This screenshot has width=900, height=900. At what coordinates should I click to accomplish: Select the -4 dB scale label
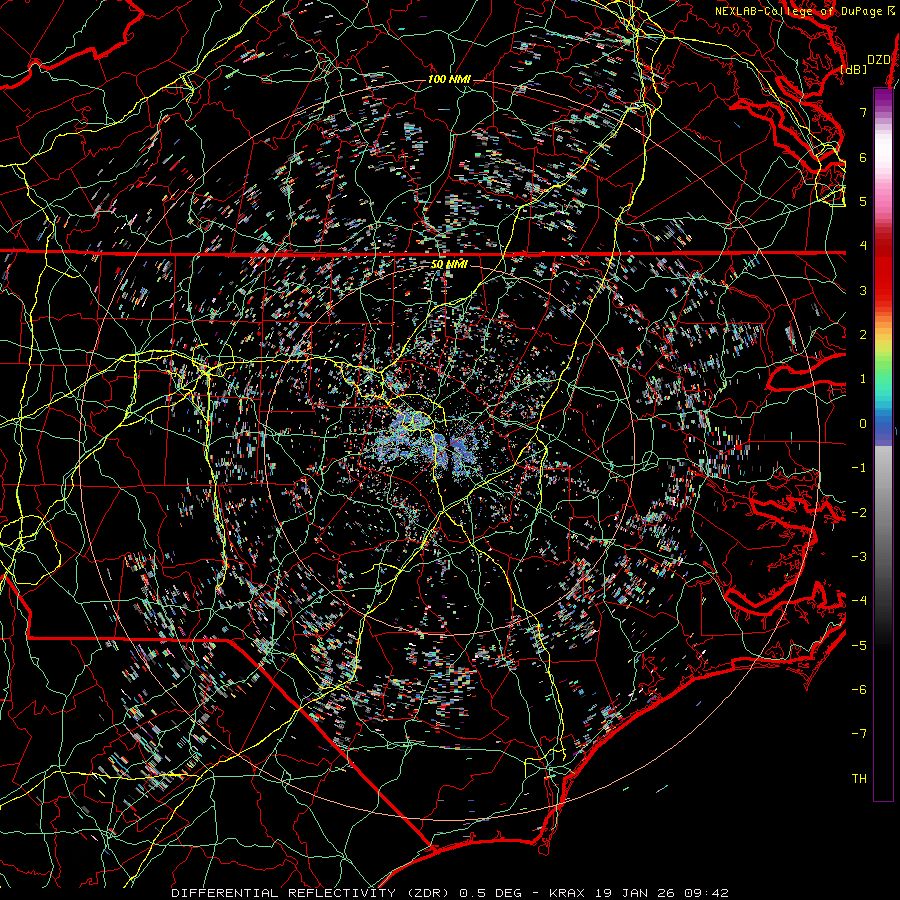pyautogui.click(x=859, y=601)
